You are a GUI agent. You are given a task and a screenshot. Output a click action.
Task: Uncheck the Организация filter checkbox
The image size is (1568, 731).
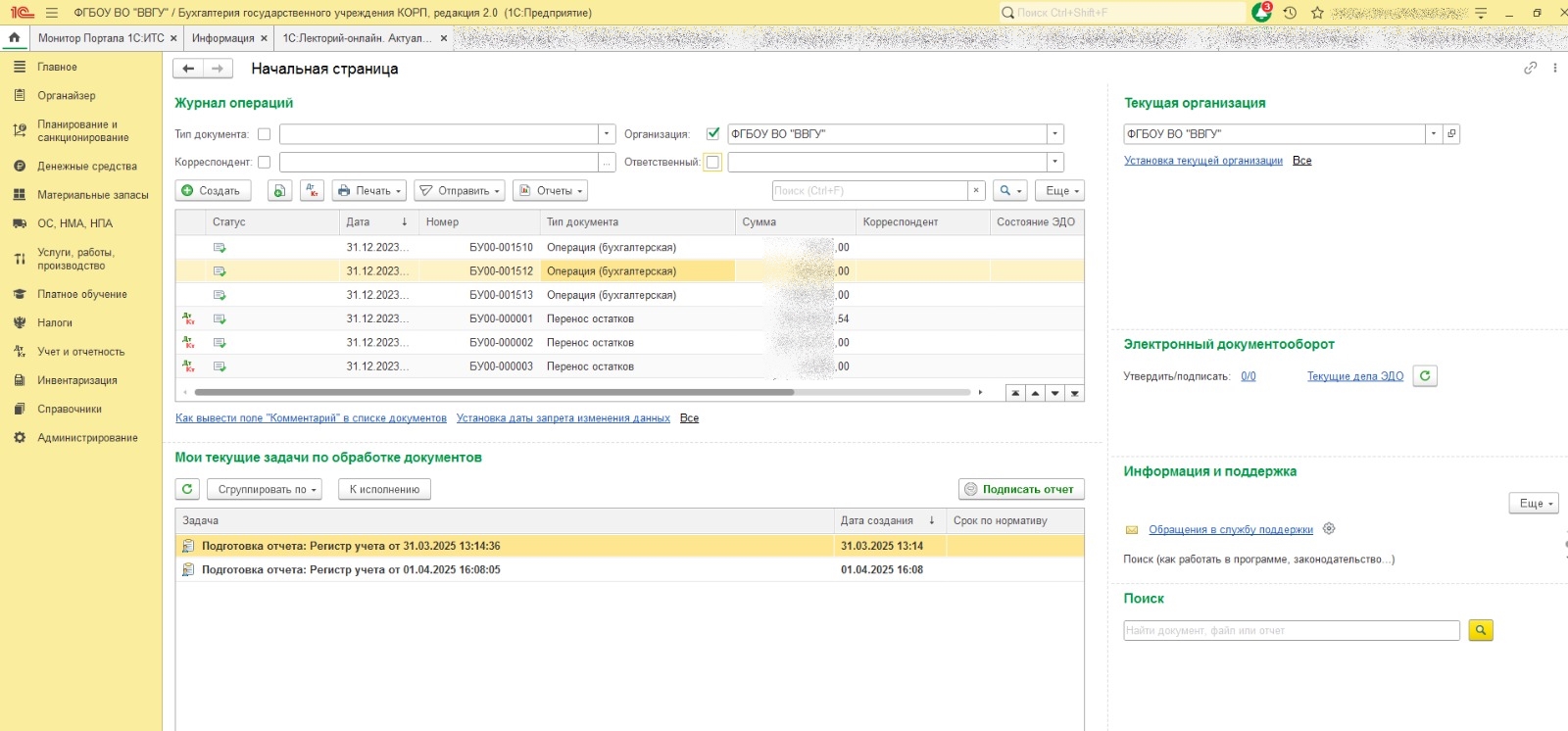coord(712,134)
